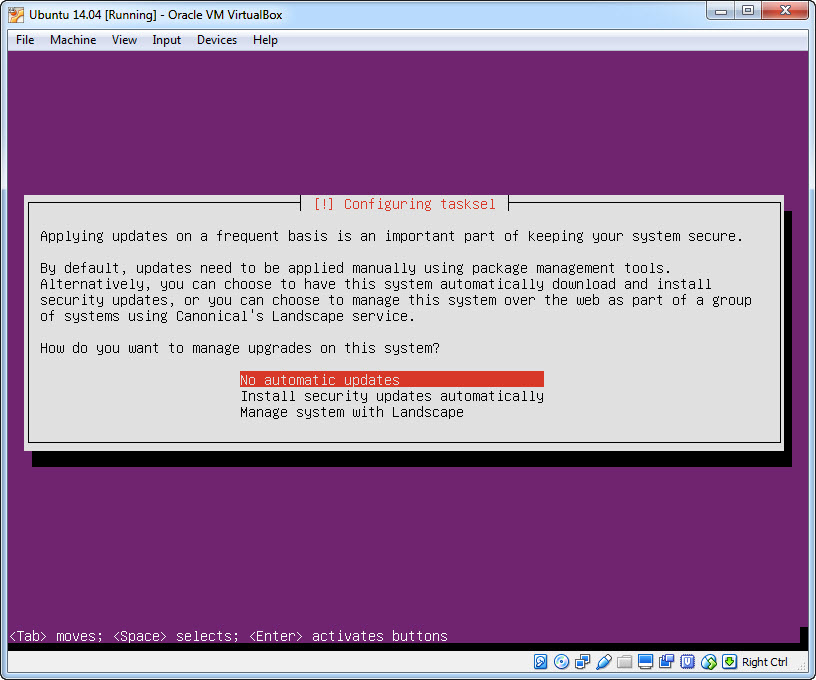
Task: Click the video capture status icon
Action: point(667,662)
